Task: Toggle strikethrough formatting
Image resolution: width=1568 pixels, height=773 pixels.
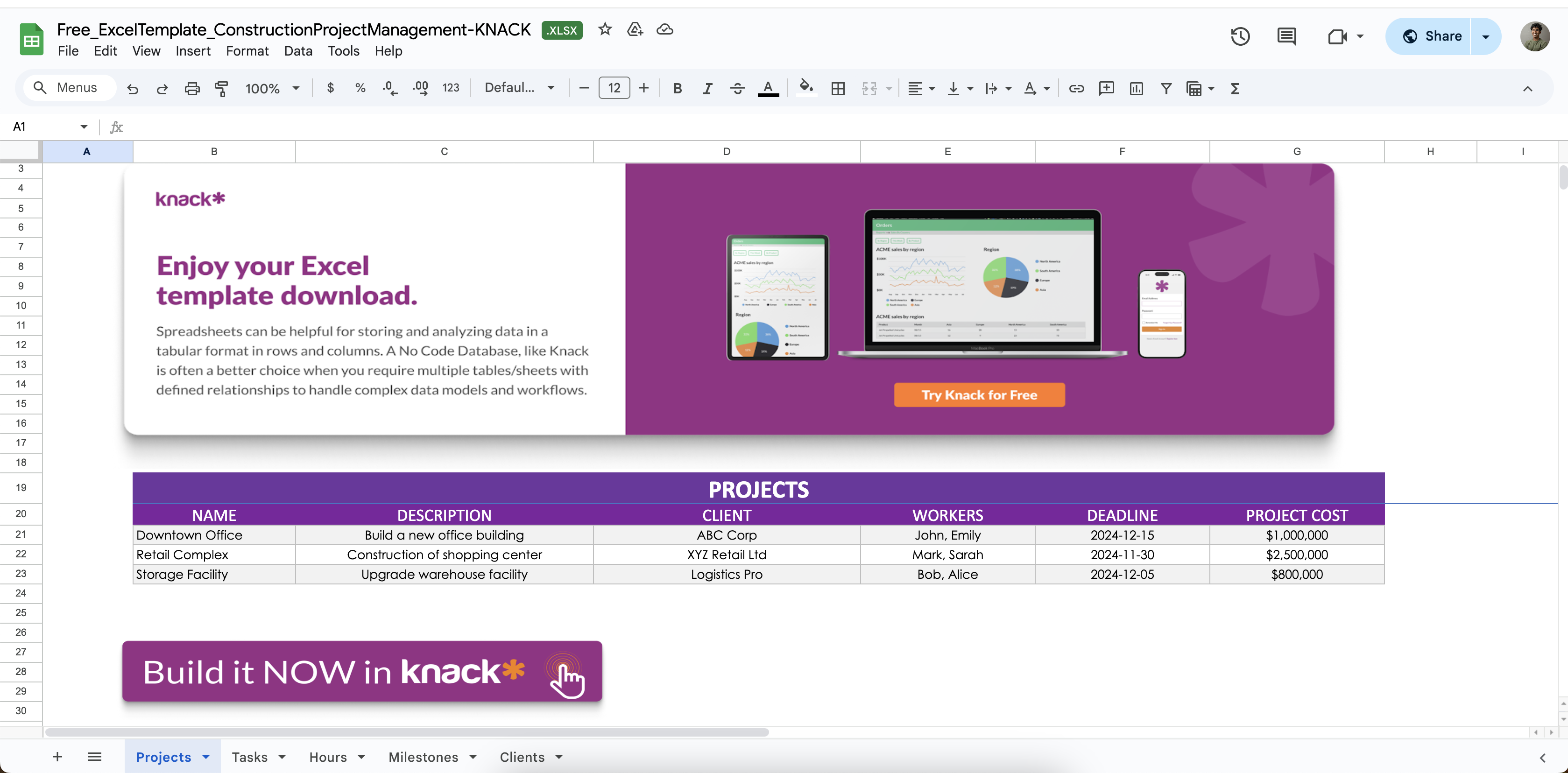Action: click(x=738, y=88)
